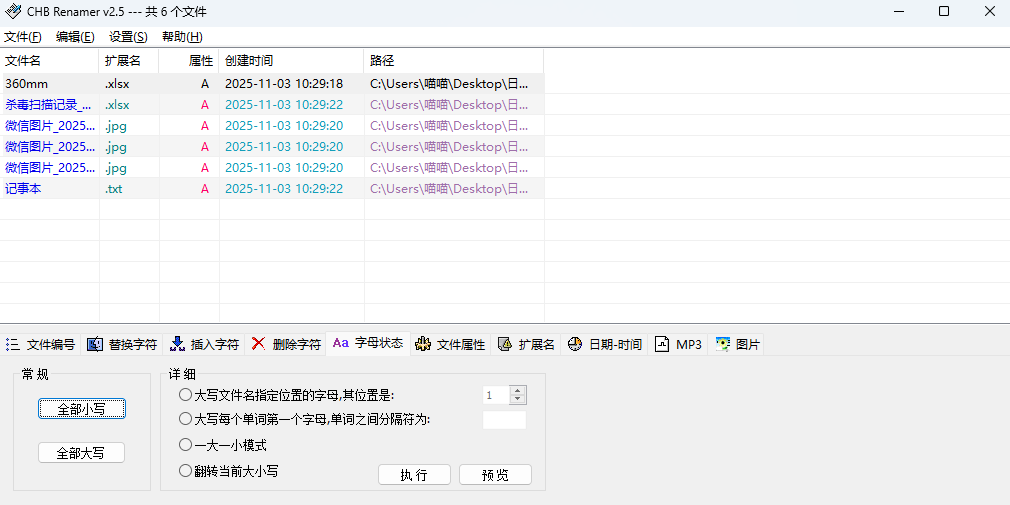Increase letter position with spinner up arrow
The height and width of the screenshot is (505, 1010).
(517, 391)
